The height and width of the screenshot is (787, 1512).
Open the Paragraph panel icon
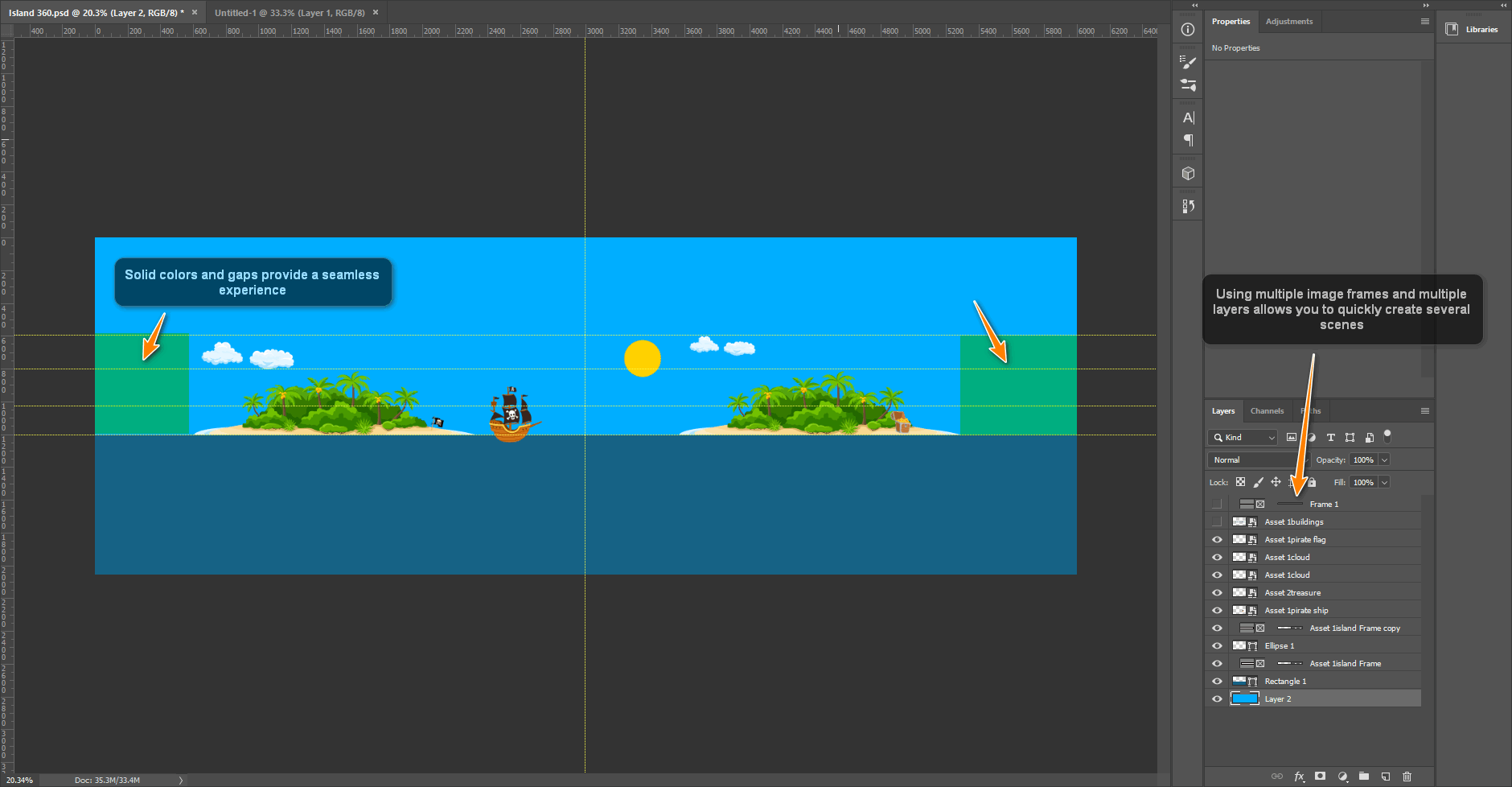(x=1188, y=141)
